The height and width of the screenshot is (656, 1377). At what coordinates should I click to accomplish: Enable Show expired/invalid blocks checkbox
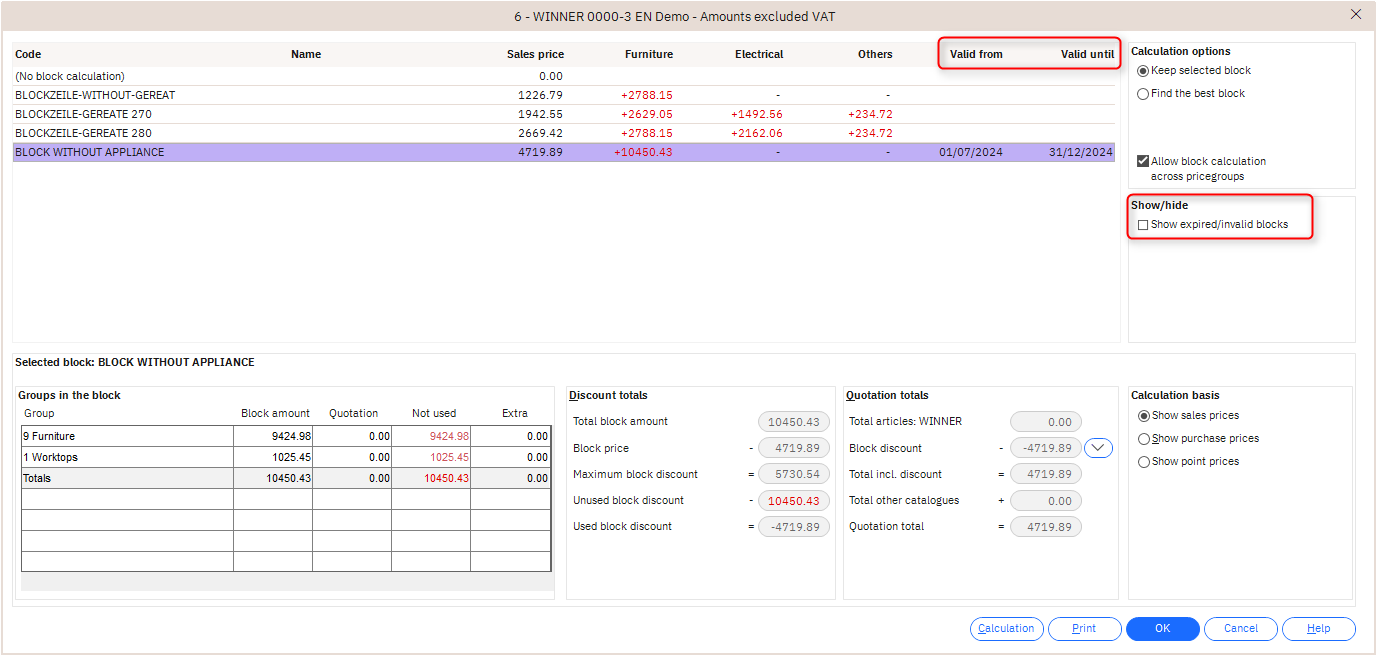(x=1143, y=225)
